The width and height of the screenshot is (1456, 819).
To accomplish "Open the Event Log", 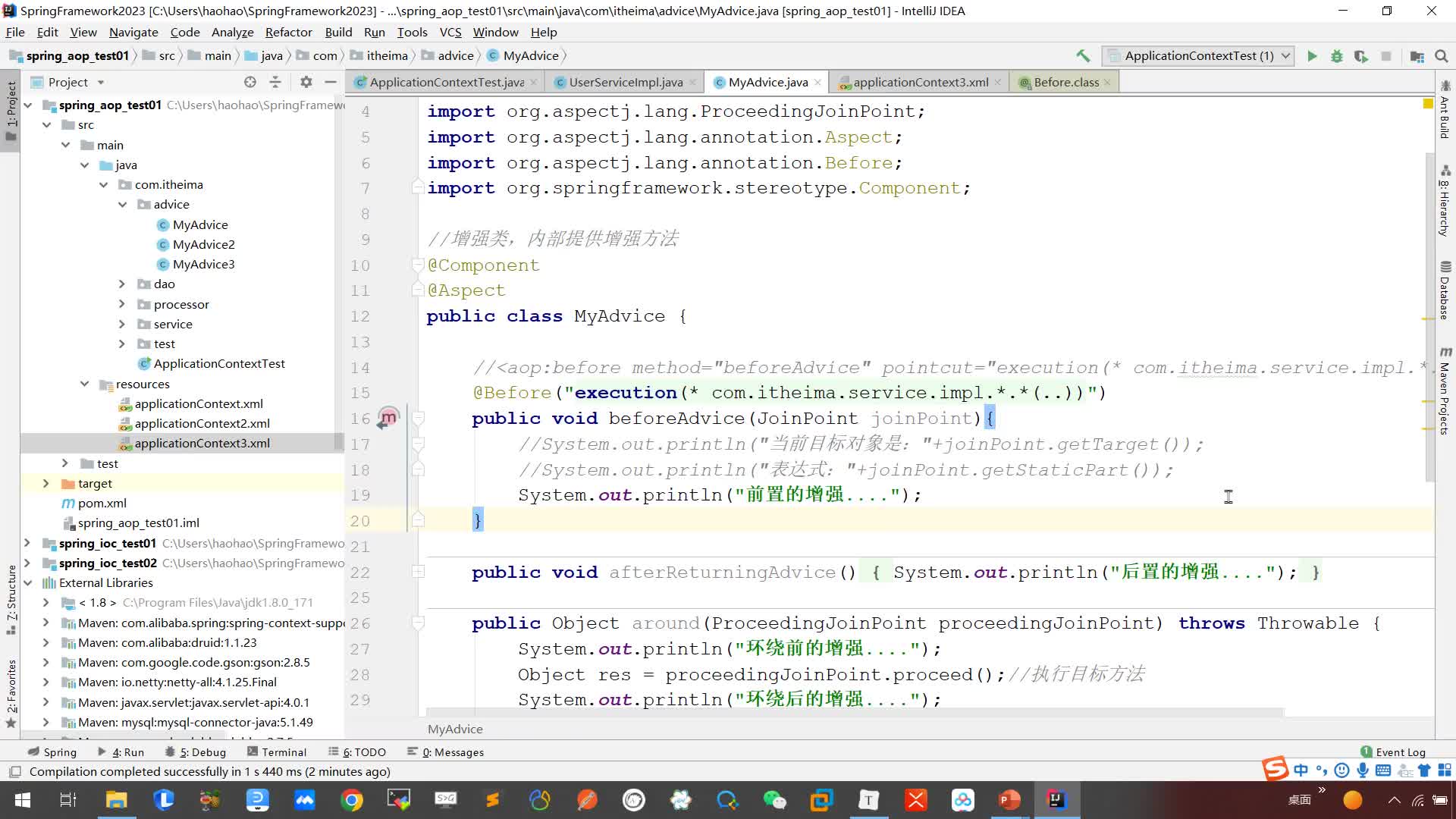I will pos(1393,752).
